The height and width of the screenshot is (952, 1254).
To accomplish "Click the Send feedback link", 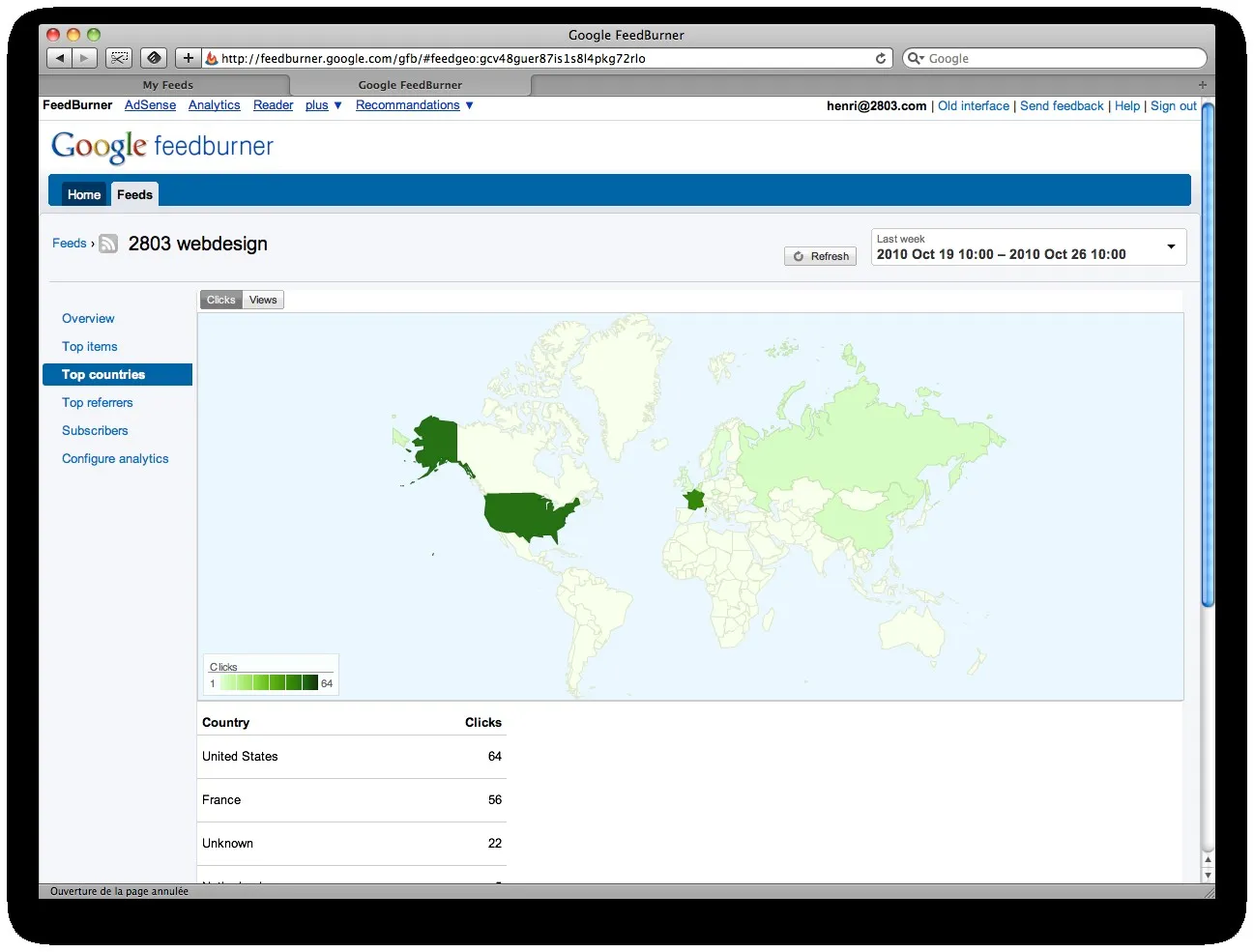I will [x=1062, y=106].
